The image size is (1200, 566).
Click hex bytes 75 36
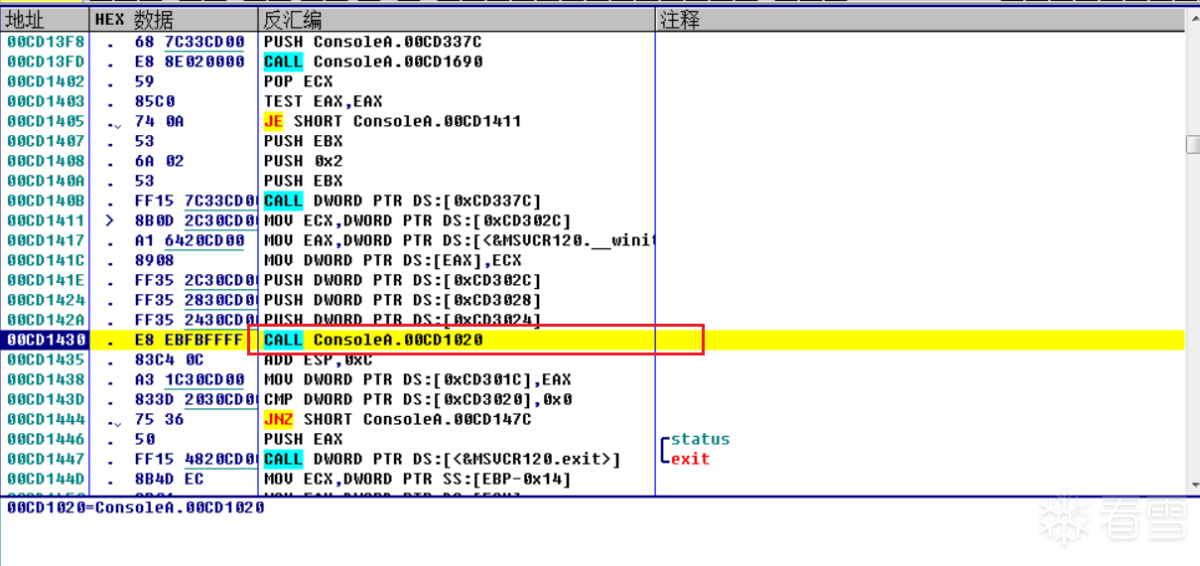[x=159, y=419]
